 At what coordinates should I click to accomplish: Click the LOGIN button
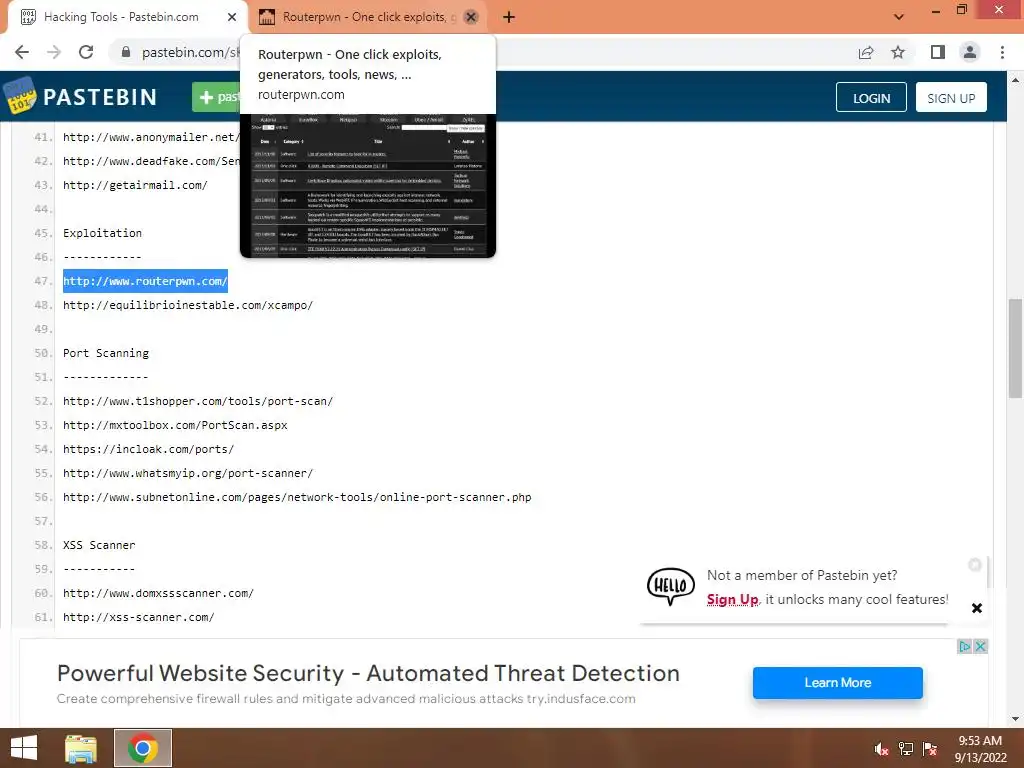coord(871,97)
